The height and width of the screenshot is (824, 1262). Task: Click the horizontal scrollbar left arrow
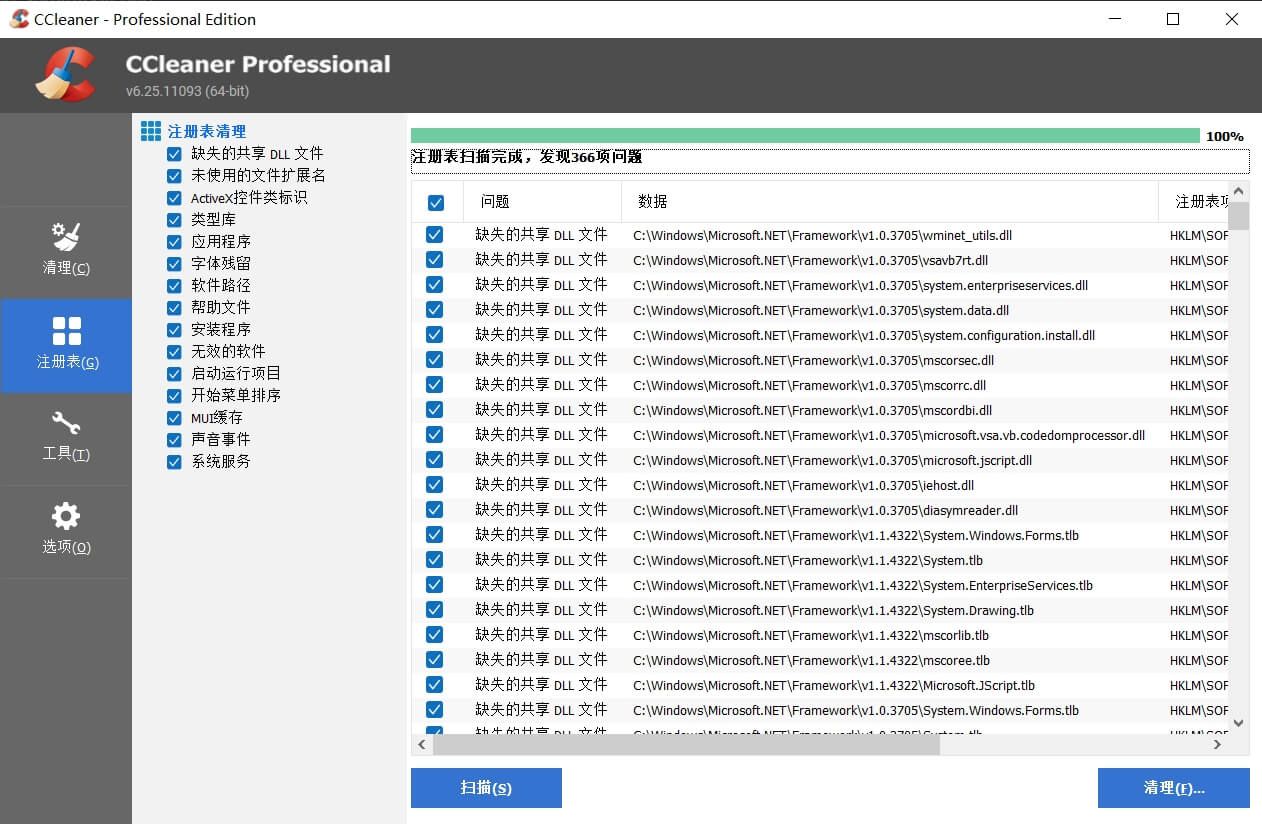pos(422,745)
